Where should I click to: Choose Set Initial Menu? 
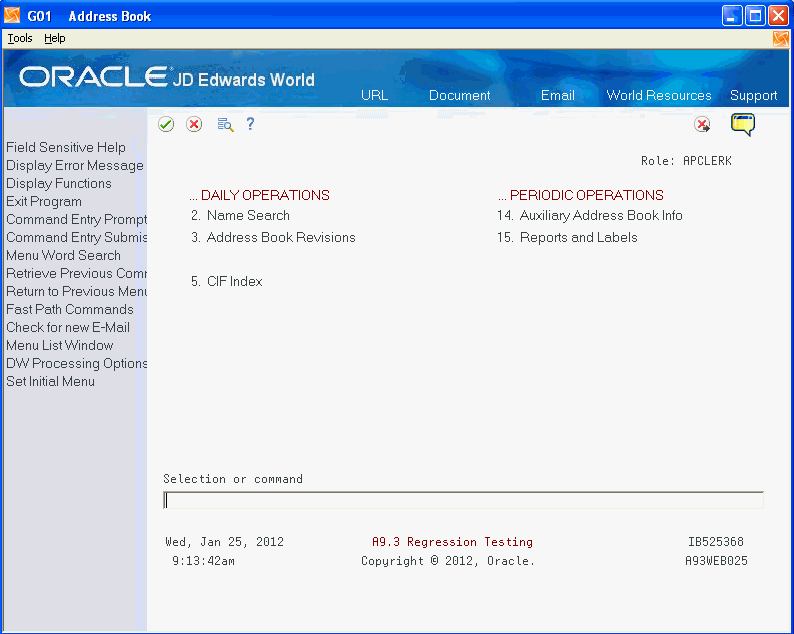pos(51,381)
